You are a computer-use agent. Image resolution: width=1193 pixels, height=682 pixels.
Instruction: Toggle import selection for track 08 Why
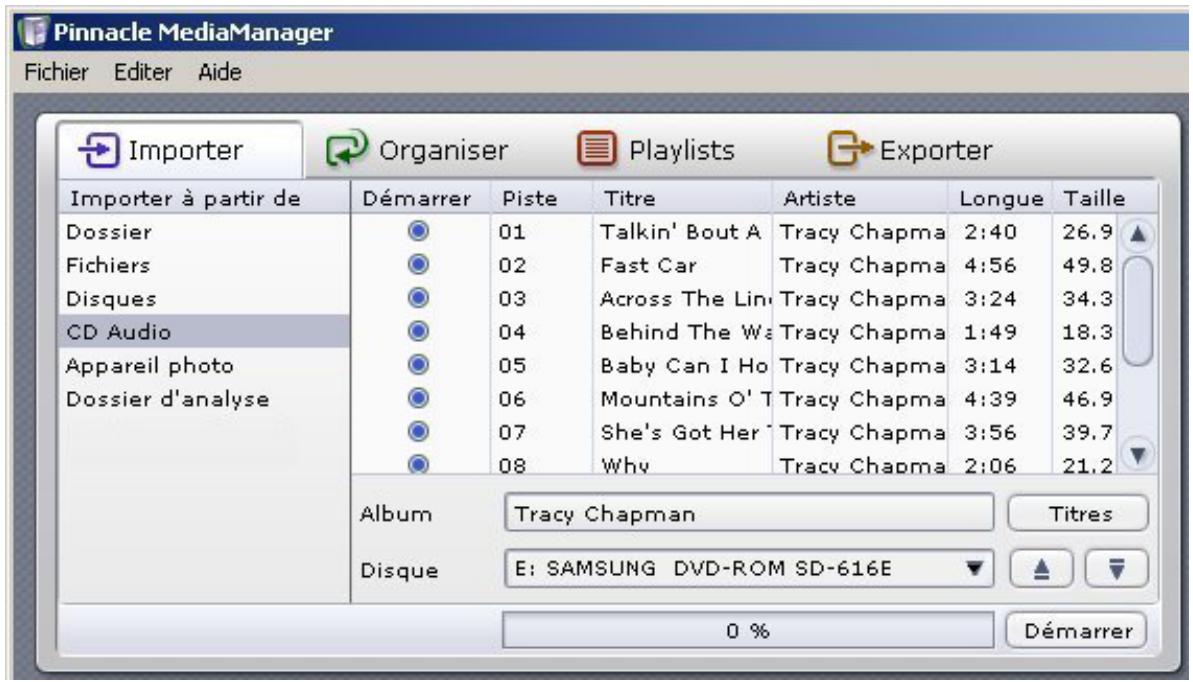[x=418, y=464]
